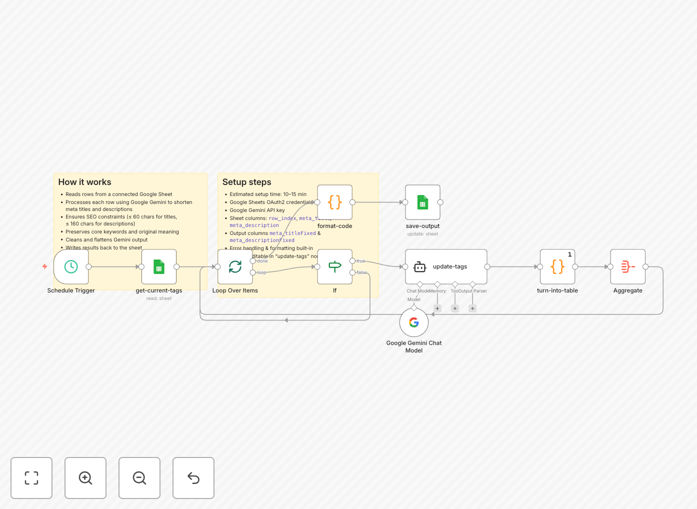Viewport: 697px width, 509px height.
Task: Click the fit-to-view canvas button
Action: pos(32,478)
